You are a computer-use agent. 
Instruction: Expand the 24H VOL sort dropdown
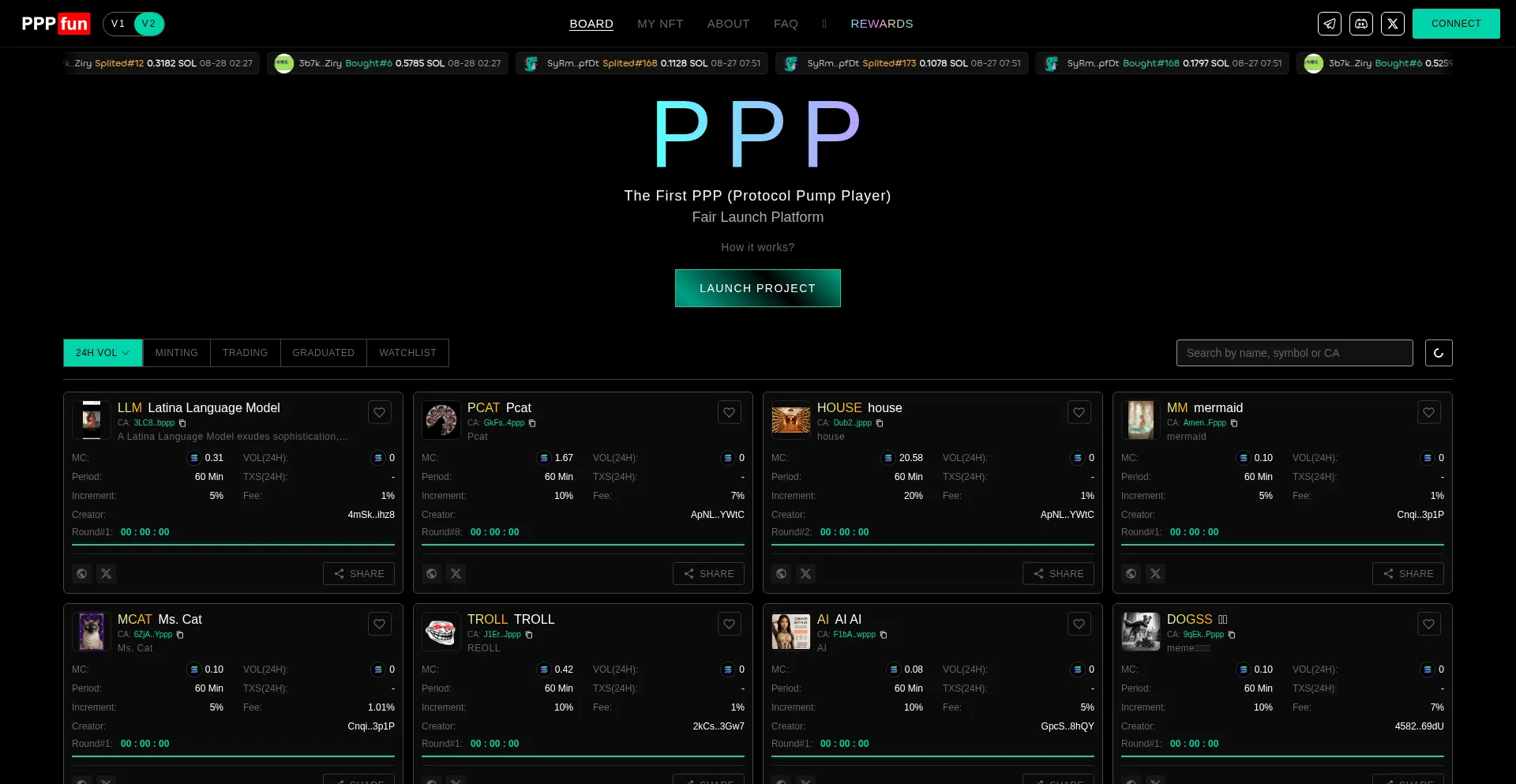[x=103, y=353]
